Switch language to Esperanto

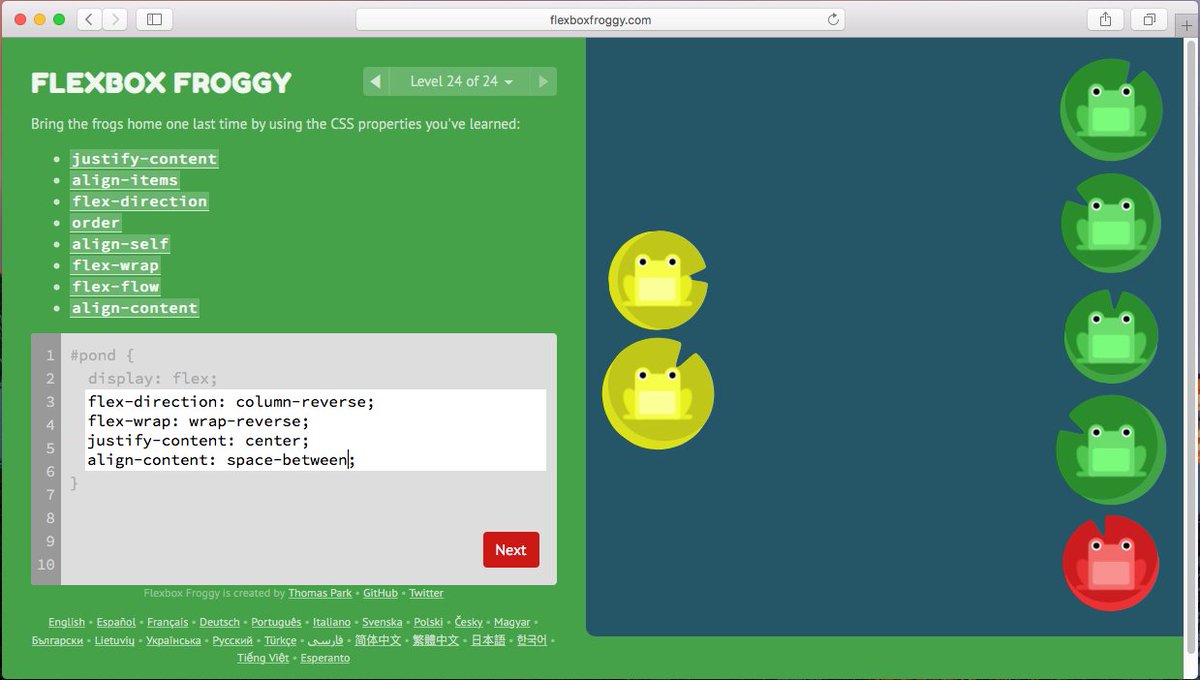pos(326,658)
